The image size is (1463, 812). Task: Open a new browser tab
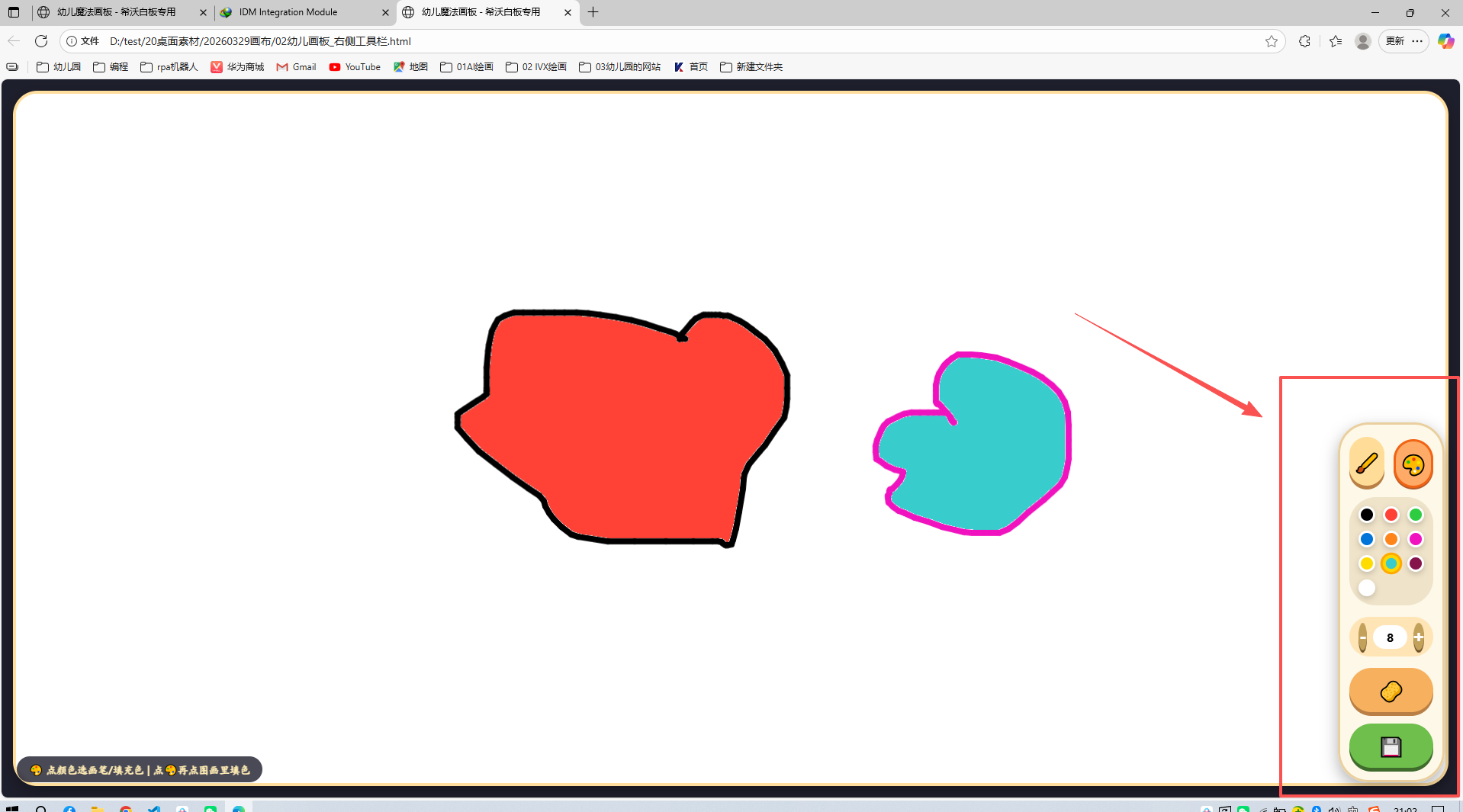point(593,12)
